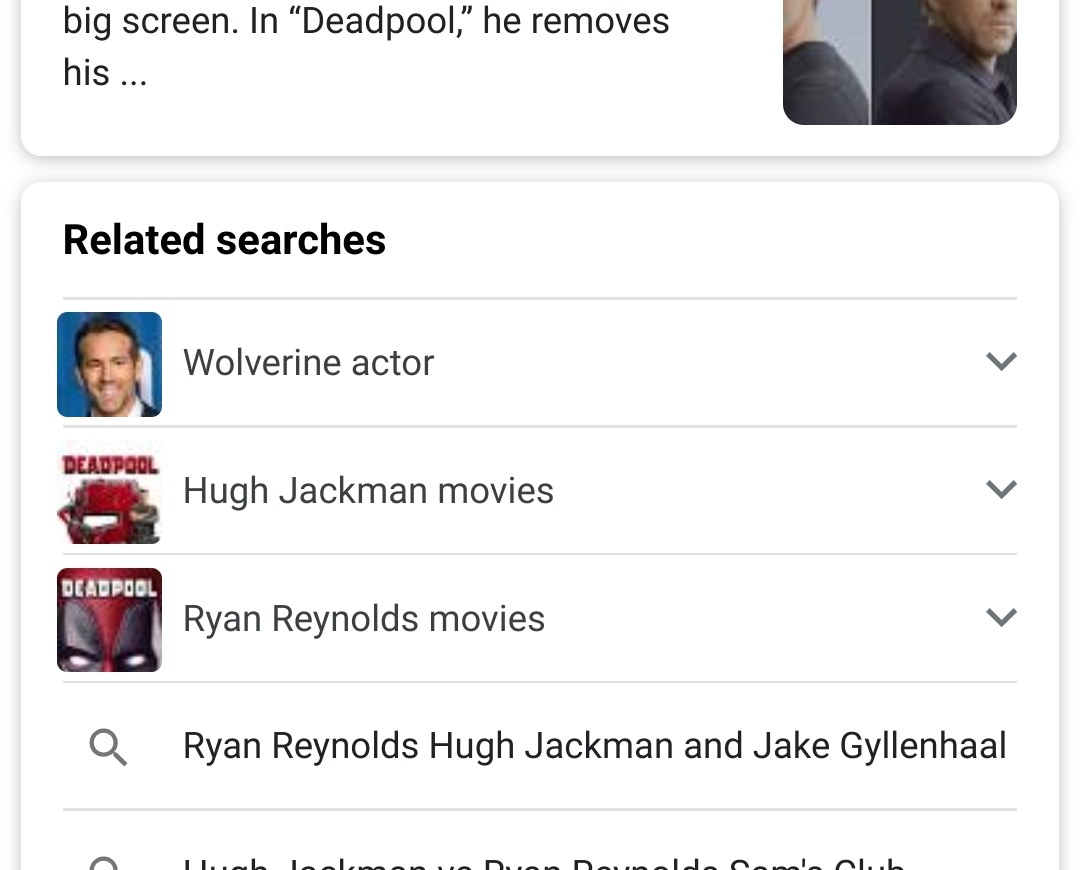The width and height of the screenshot is (1080, 870).
Task: Search for Hugh Jackman movies
Action: coord(368,491)
